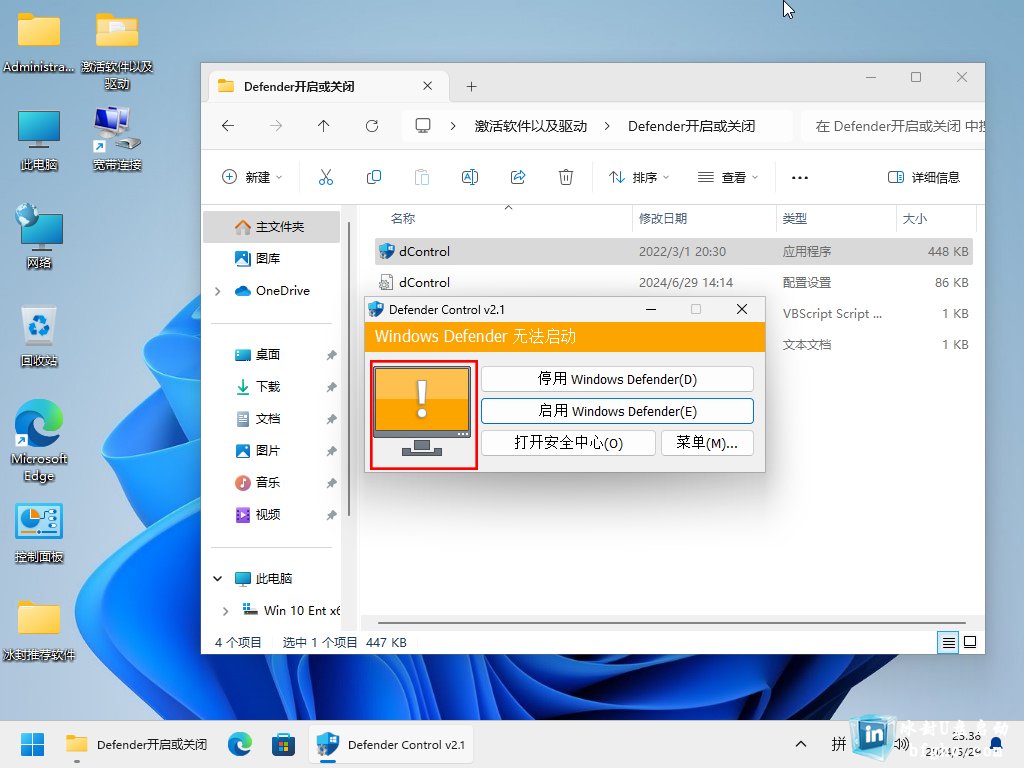Cut the selected file
This screenshot has height=768, width=1024.
(326, 177)
